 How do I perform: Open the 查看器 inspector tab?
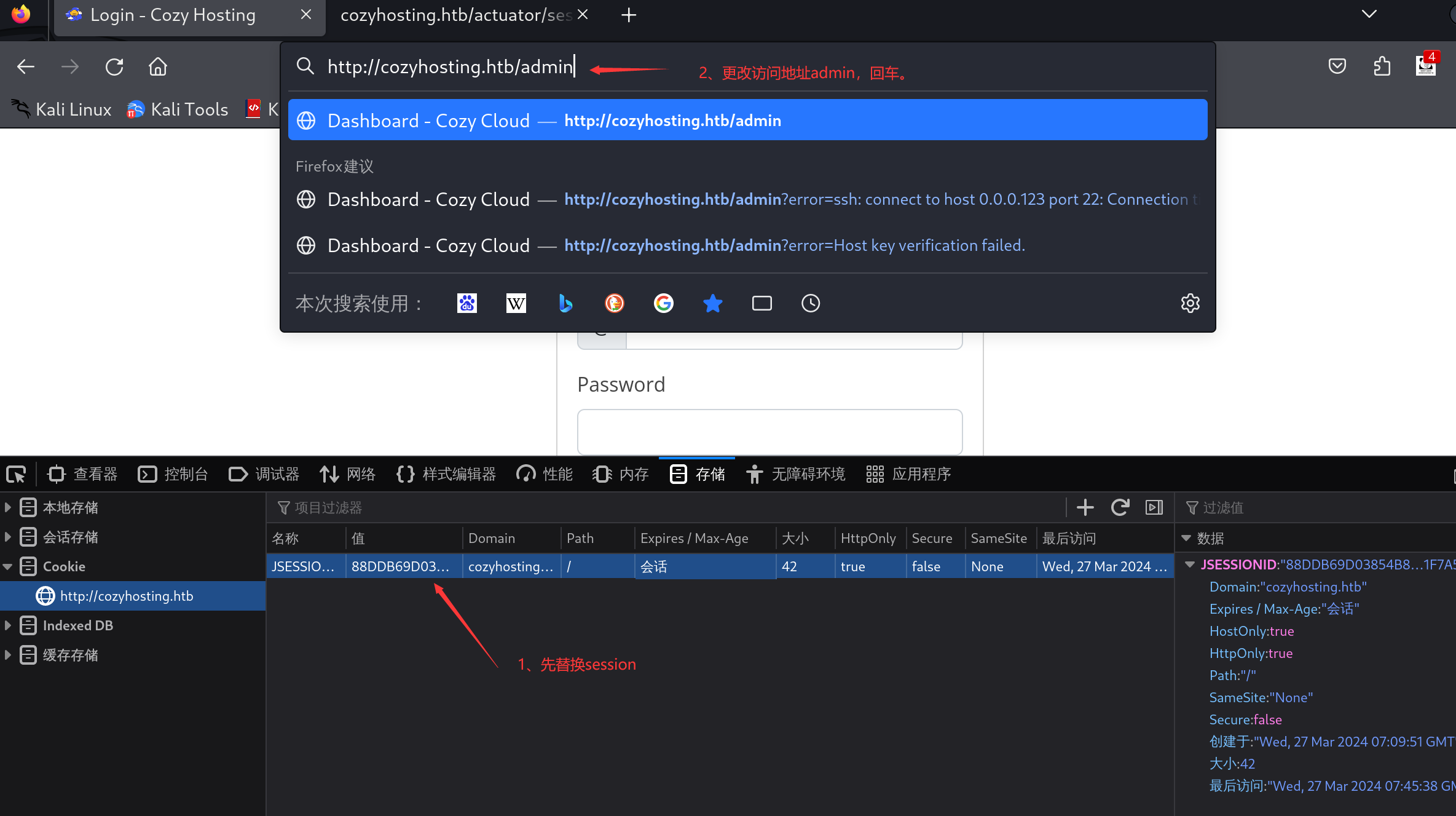[x=83, y=474]
